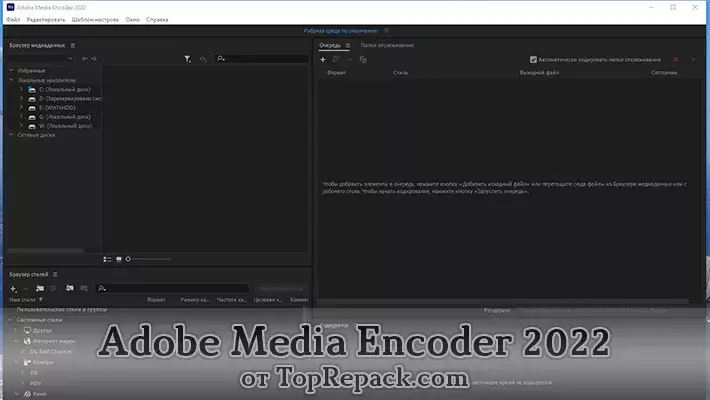
Task: Click the Выходной файл column header
Action: click(x=539, y=72)
